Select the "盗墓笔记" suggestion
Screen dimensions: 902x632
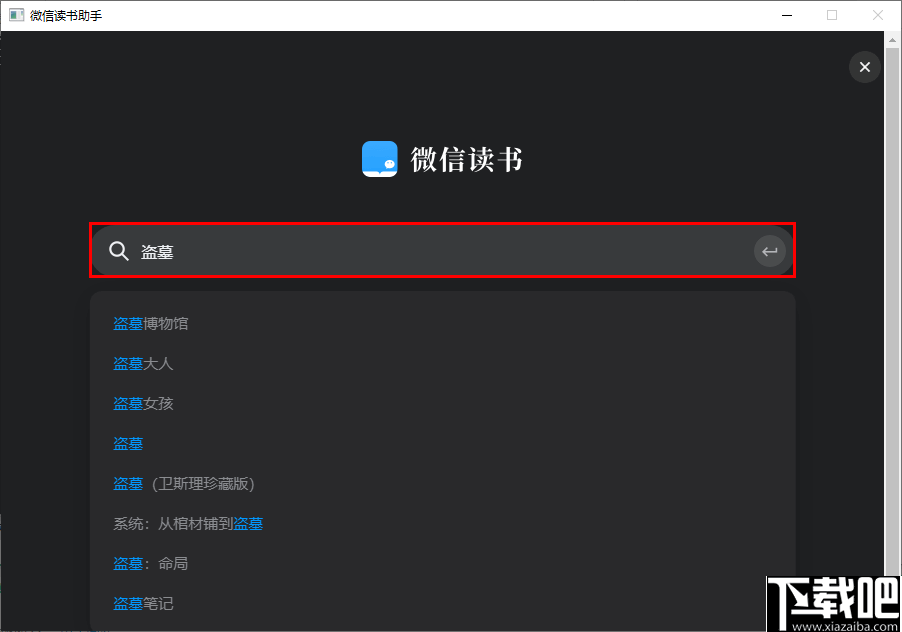143,603
